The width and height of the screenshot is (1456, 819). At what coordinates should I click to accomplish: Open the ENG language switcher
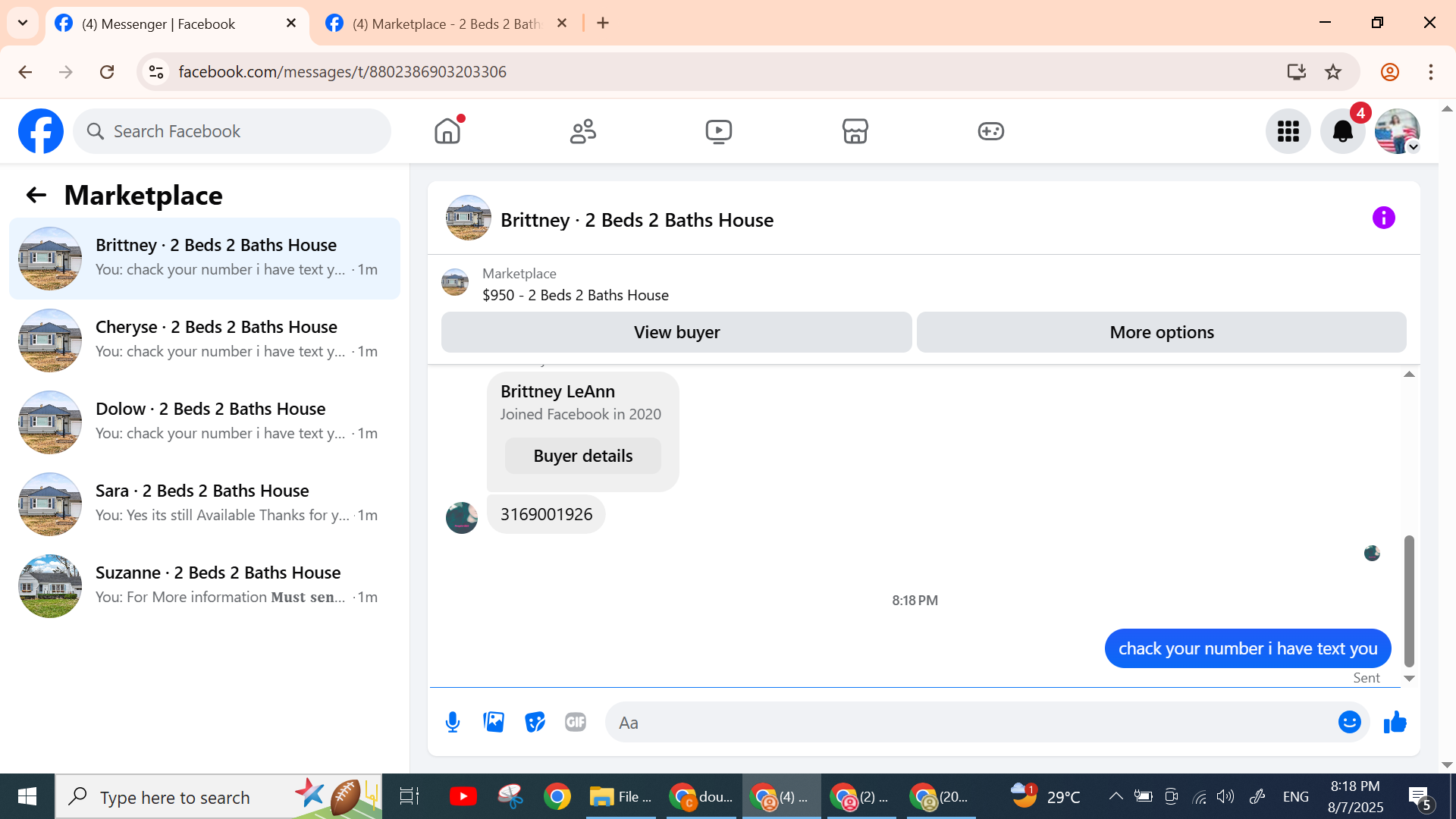pos(1296,796)
